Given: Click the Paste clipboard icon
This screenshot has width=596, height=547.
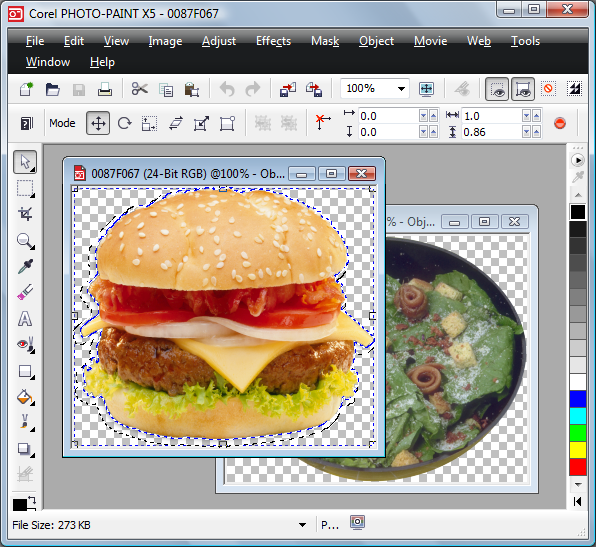Looking at the screenshot, I should (192, 90).
